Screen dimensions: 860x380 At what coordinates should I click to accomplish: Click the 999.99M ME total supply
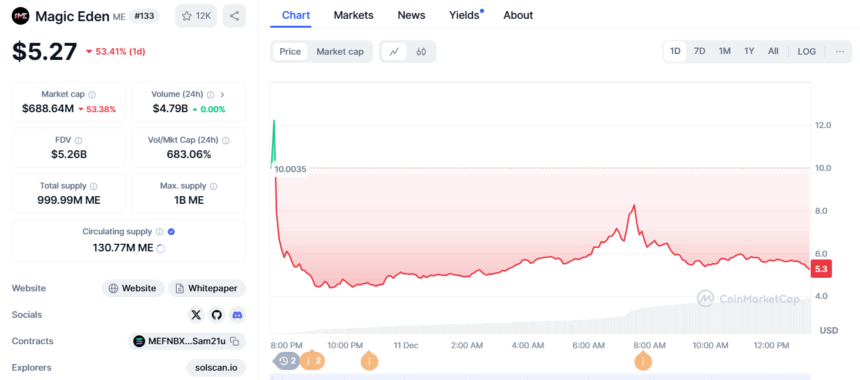(x=69, y=200)
